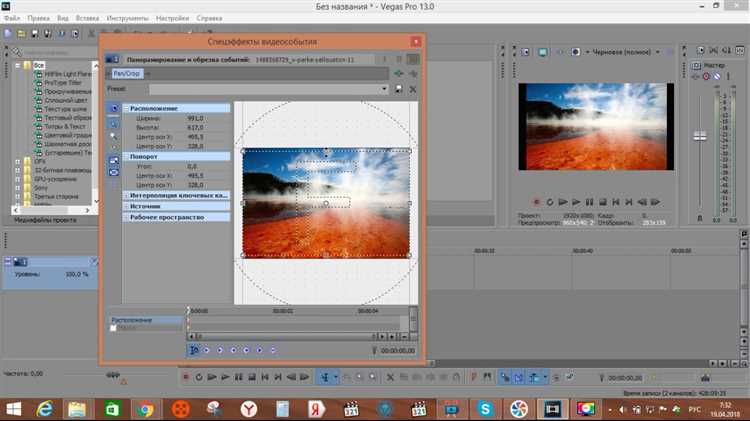
Task: Select the Normal Edit tool in Pan/Crop sidebar
Action: [114, 124]
